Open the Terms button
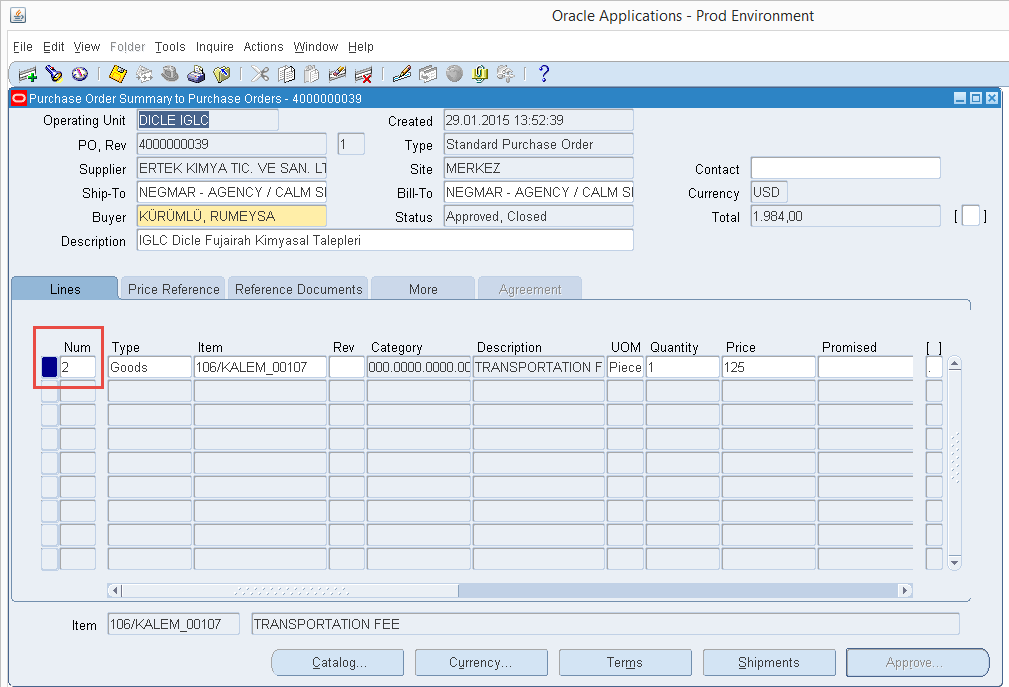Image resolution: width=1009 pixels, height=687 pixels. [624, 662]
